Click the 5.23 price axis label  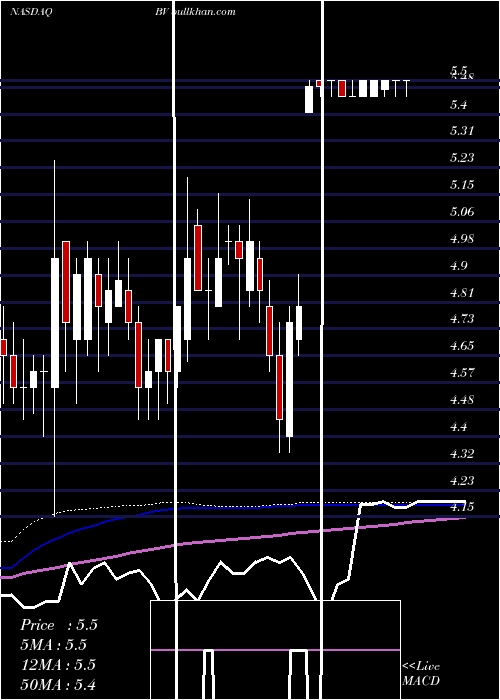[x=462, y=158]
